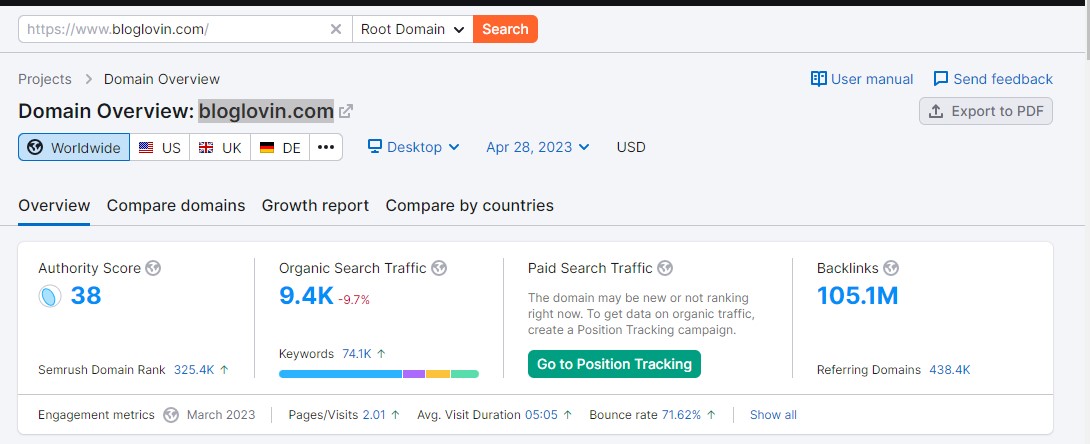
Task: Select the US country database
Action: pyautogui.click(x=159, y=147)
